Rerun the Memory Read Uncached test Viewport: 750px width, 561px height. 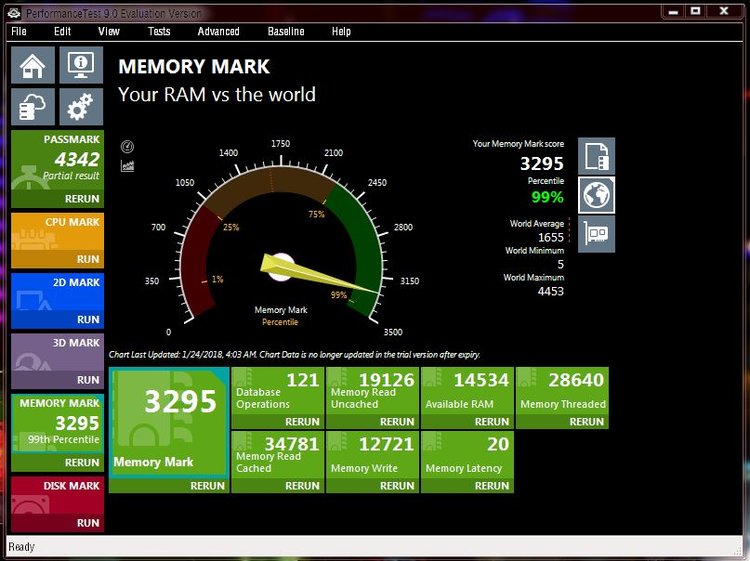[372, 421]
